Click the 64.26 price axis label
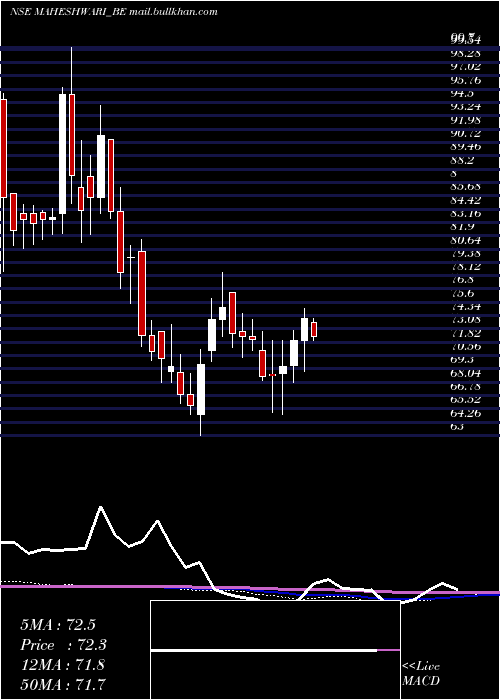Image resolution: width=500 pixels, height=700 pixels. click(x=465, y=413)
